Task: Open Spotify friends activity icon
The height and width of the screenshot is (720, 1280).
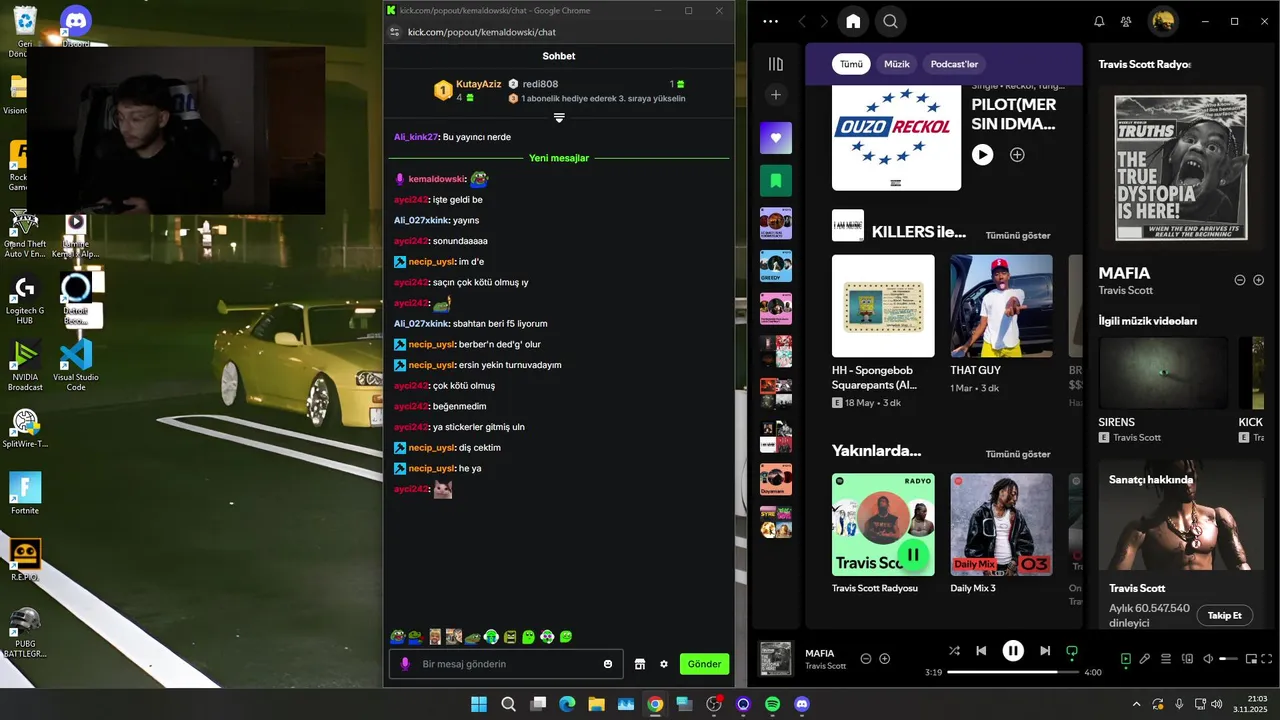Action: tap(1127, 21)
